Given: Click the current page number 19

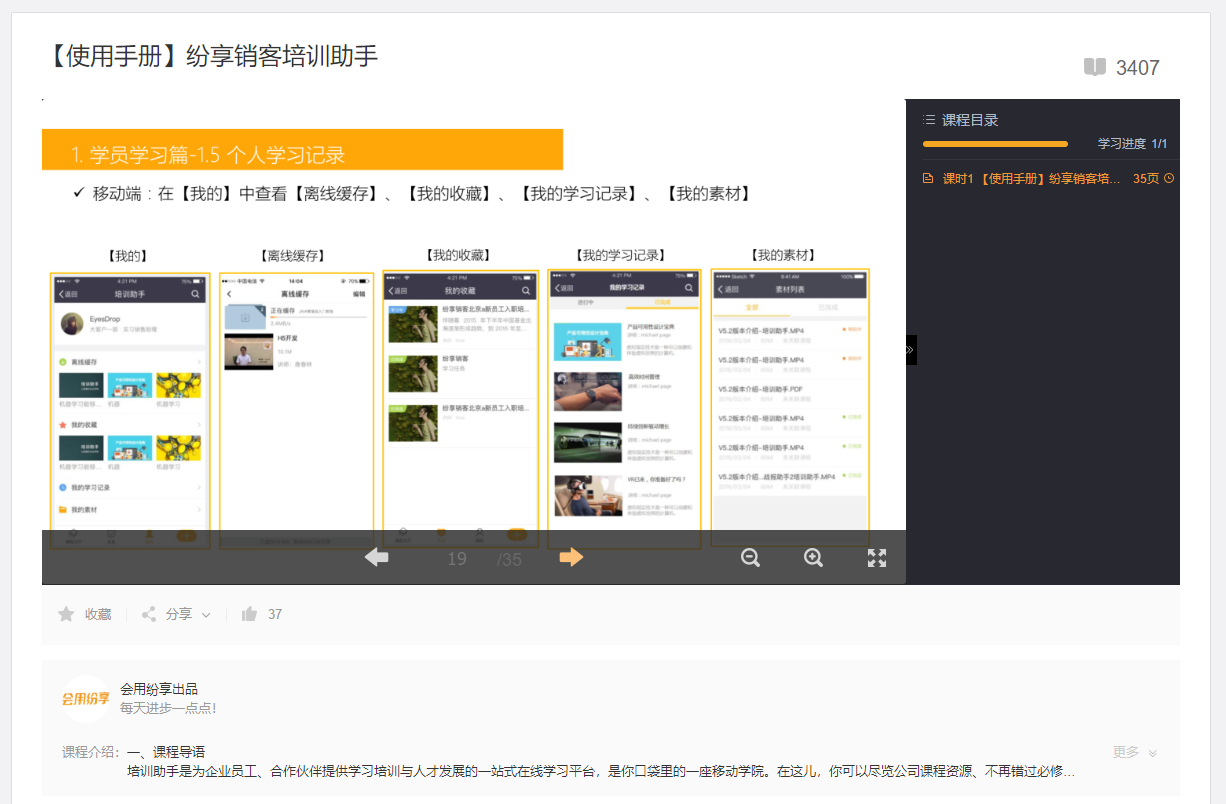Looking at the screenshot, I should [457, 559].
